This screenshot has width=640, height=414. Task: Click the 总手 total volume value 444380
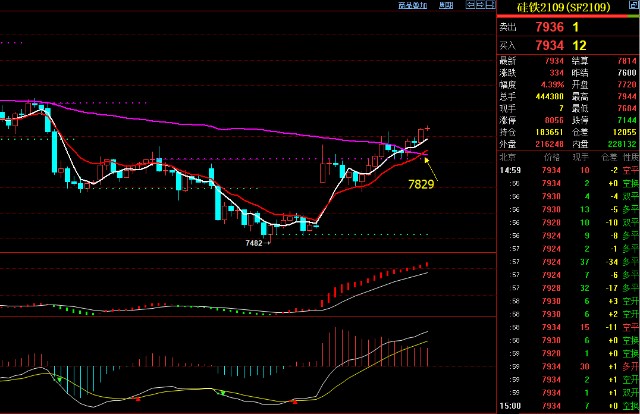coord(549,96)
